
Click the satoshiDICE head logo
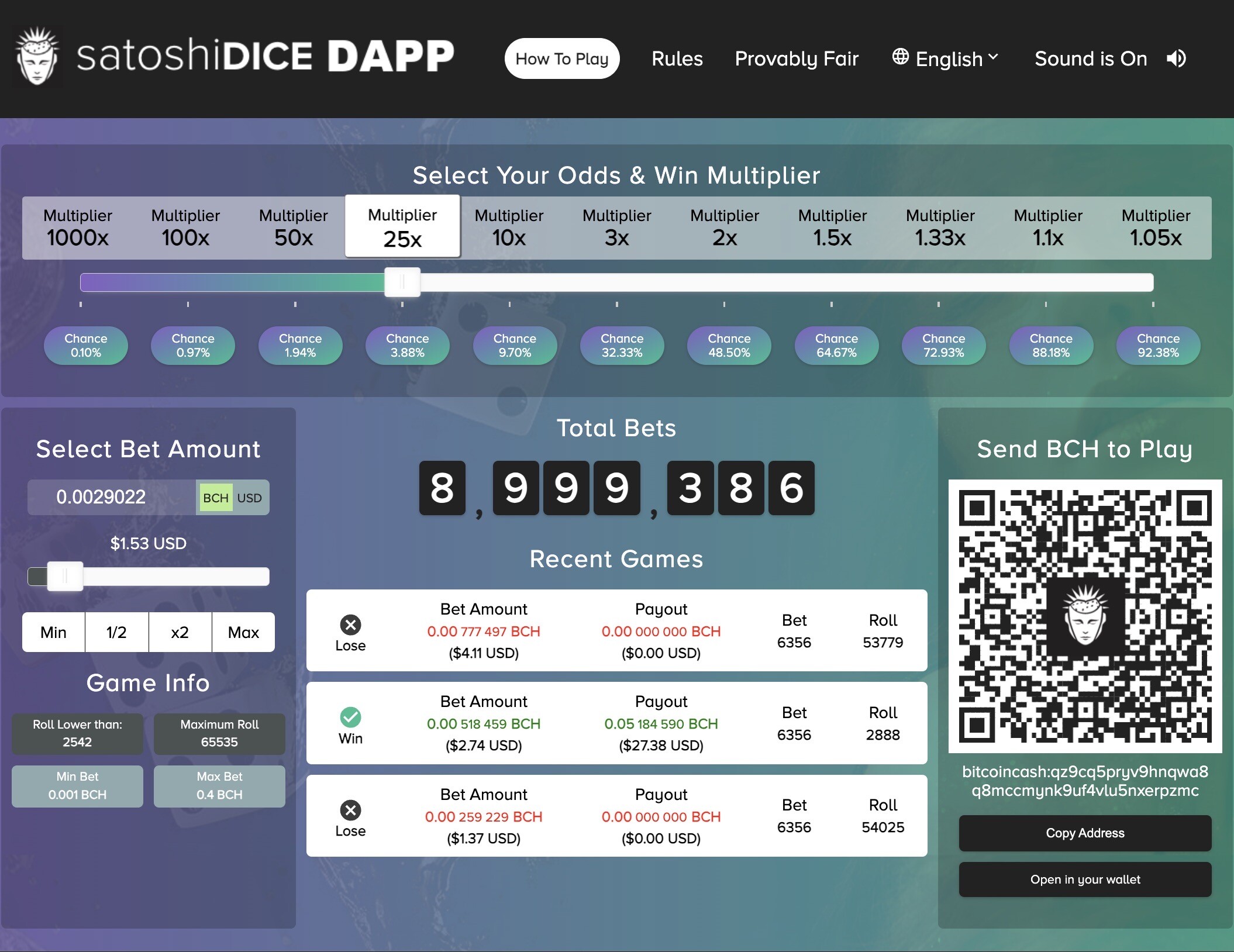point(37,57)
